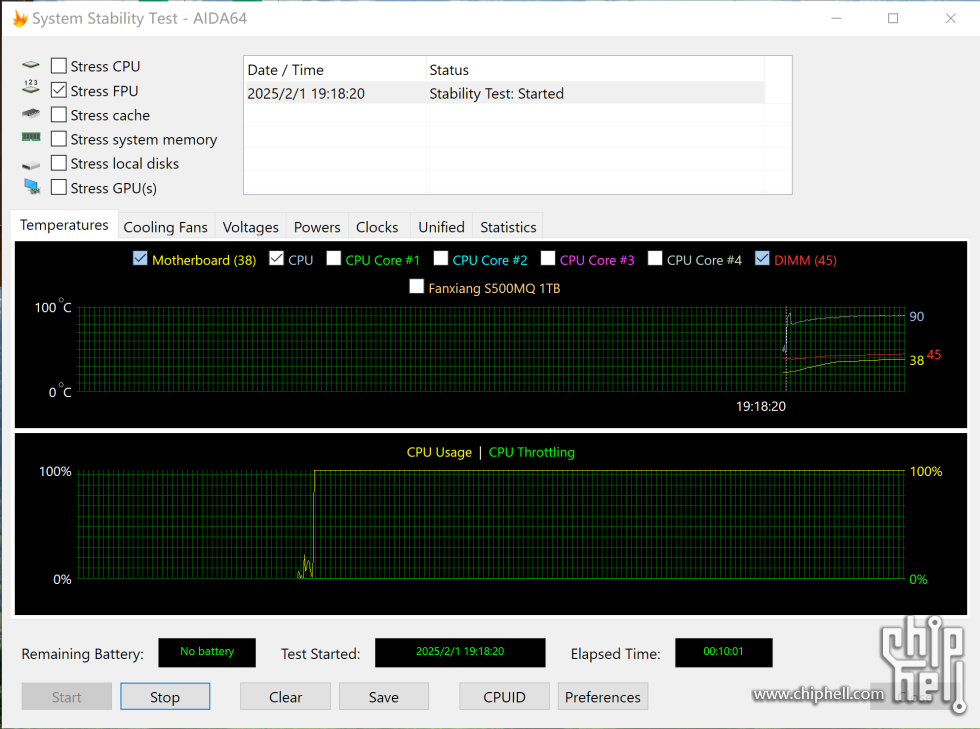Open Preferences
This screenshot has height=729, width=980.
pyautogui.click(x=603, y=696)
